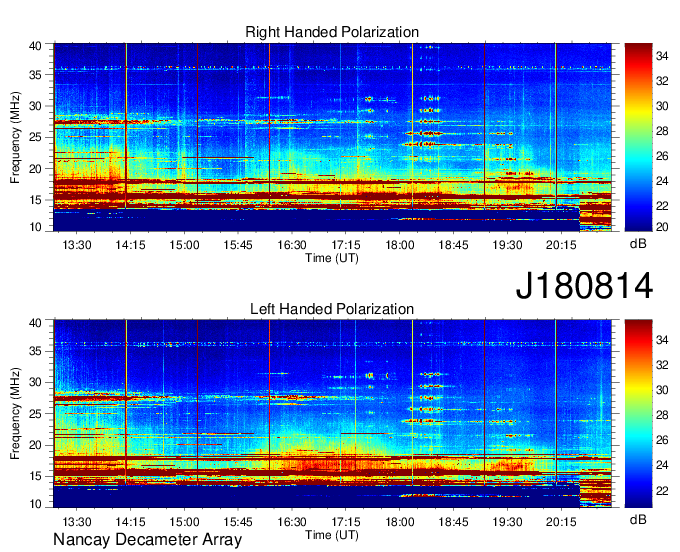Click 22 value on Left Handed color bar
This screenshot has width=680, height=552.
(662, 491)
